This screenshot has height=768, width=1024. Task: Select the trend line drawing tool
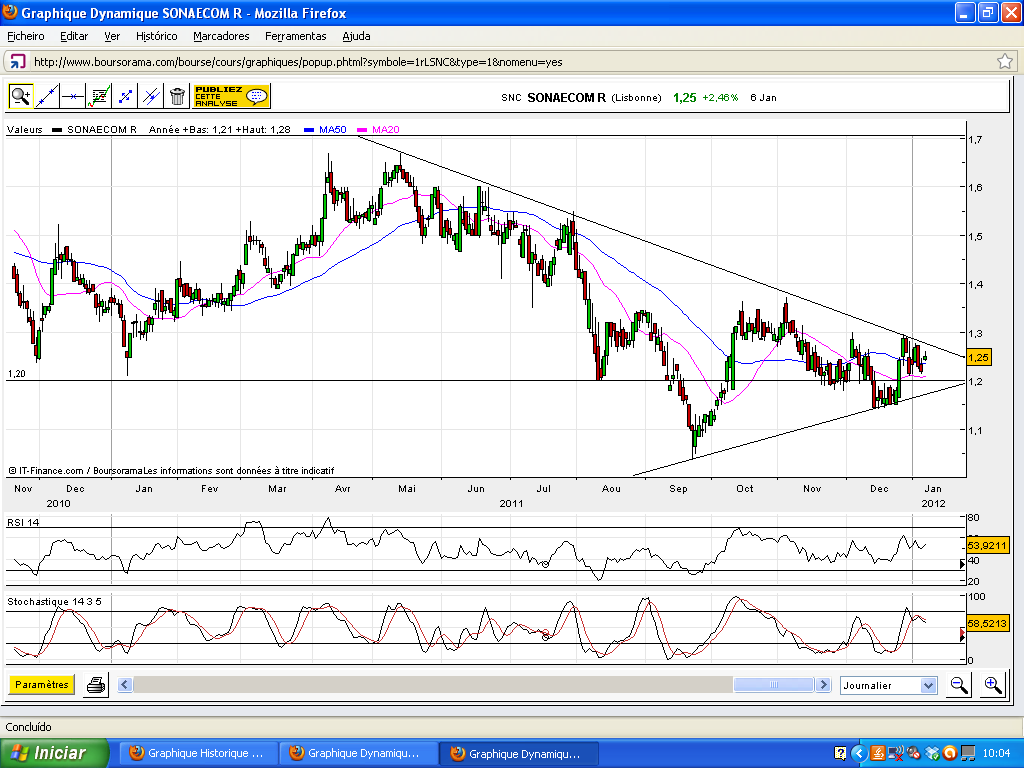pyautogui.click(x=46, y=96)
